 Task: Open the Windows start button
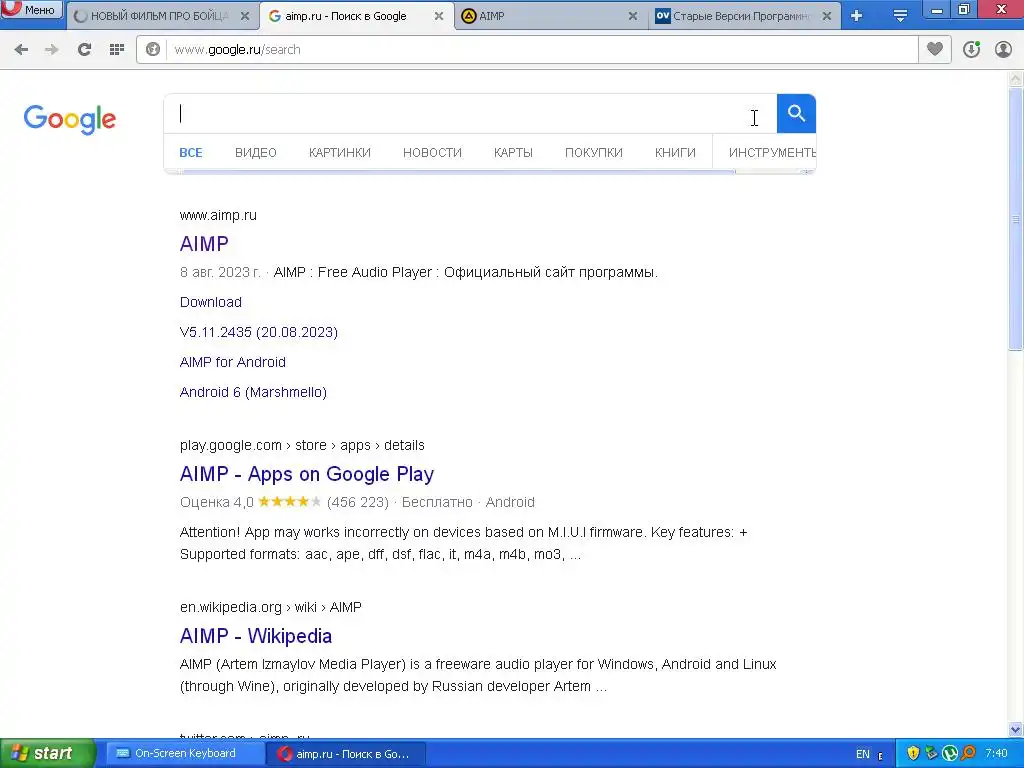click(47, 754)
